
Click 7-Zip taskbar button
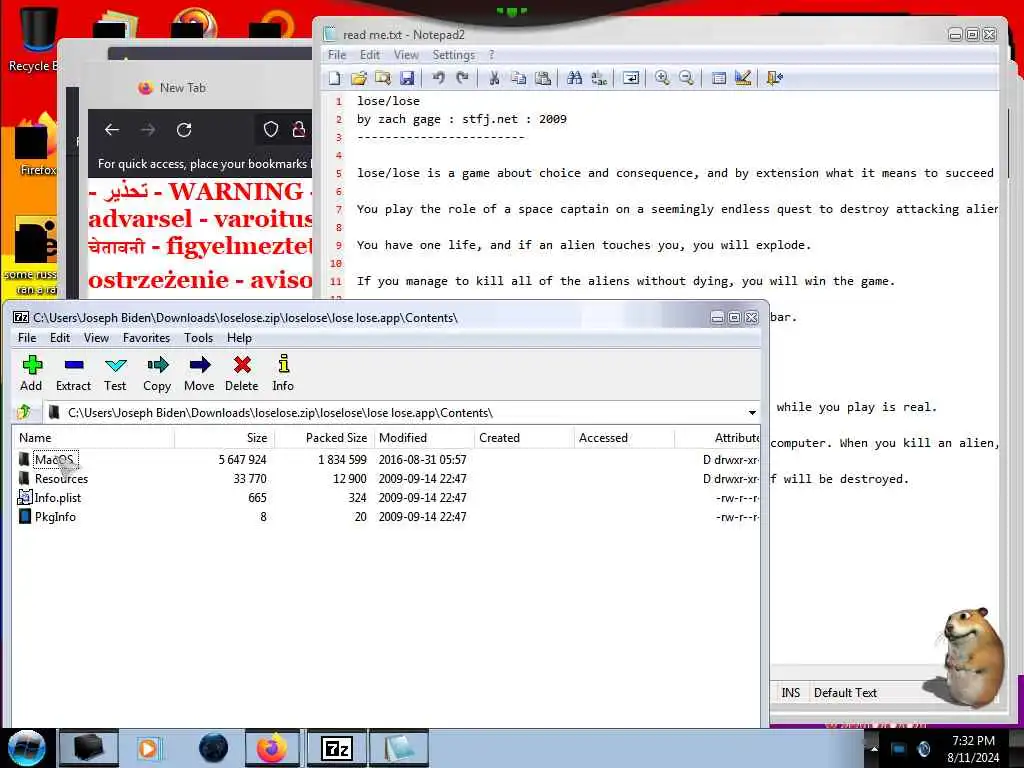pos(337,748)
